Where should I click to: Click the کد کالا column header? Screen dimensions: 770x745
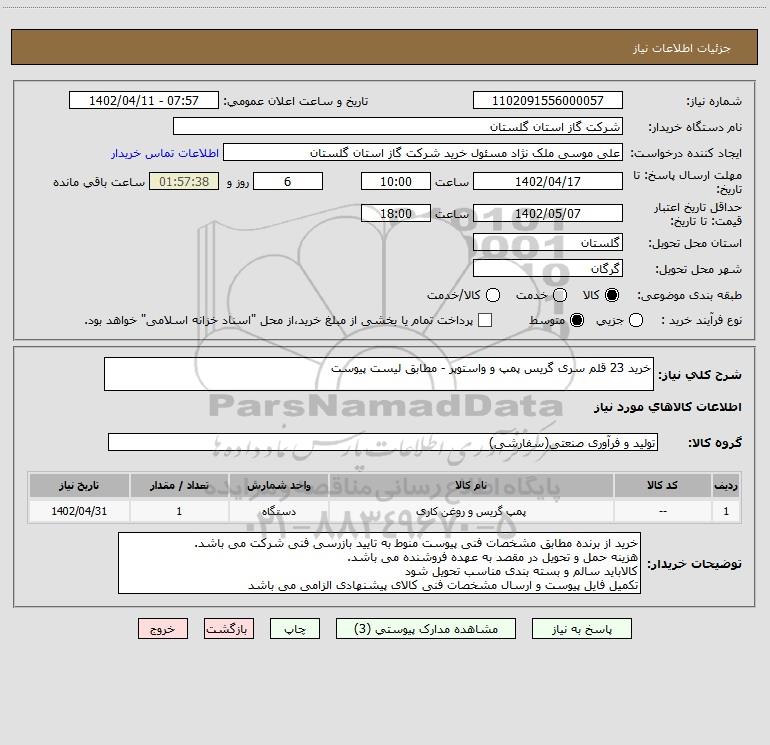coord(662,486)
